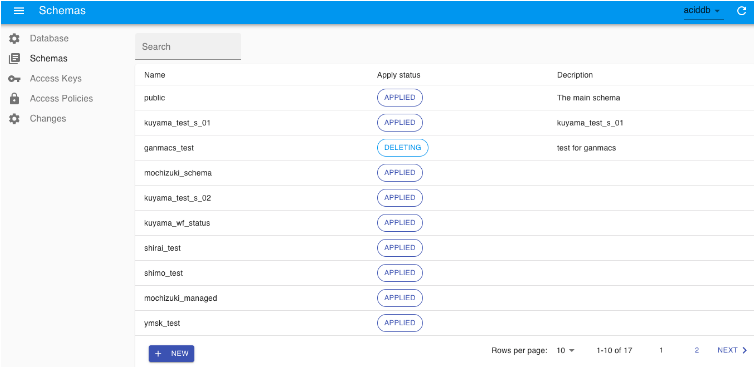Click the Search schemas field
Viewport: 756px width, 368px height.
pyautogui.click(x=188, y=47)
